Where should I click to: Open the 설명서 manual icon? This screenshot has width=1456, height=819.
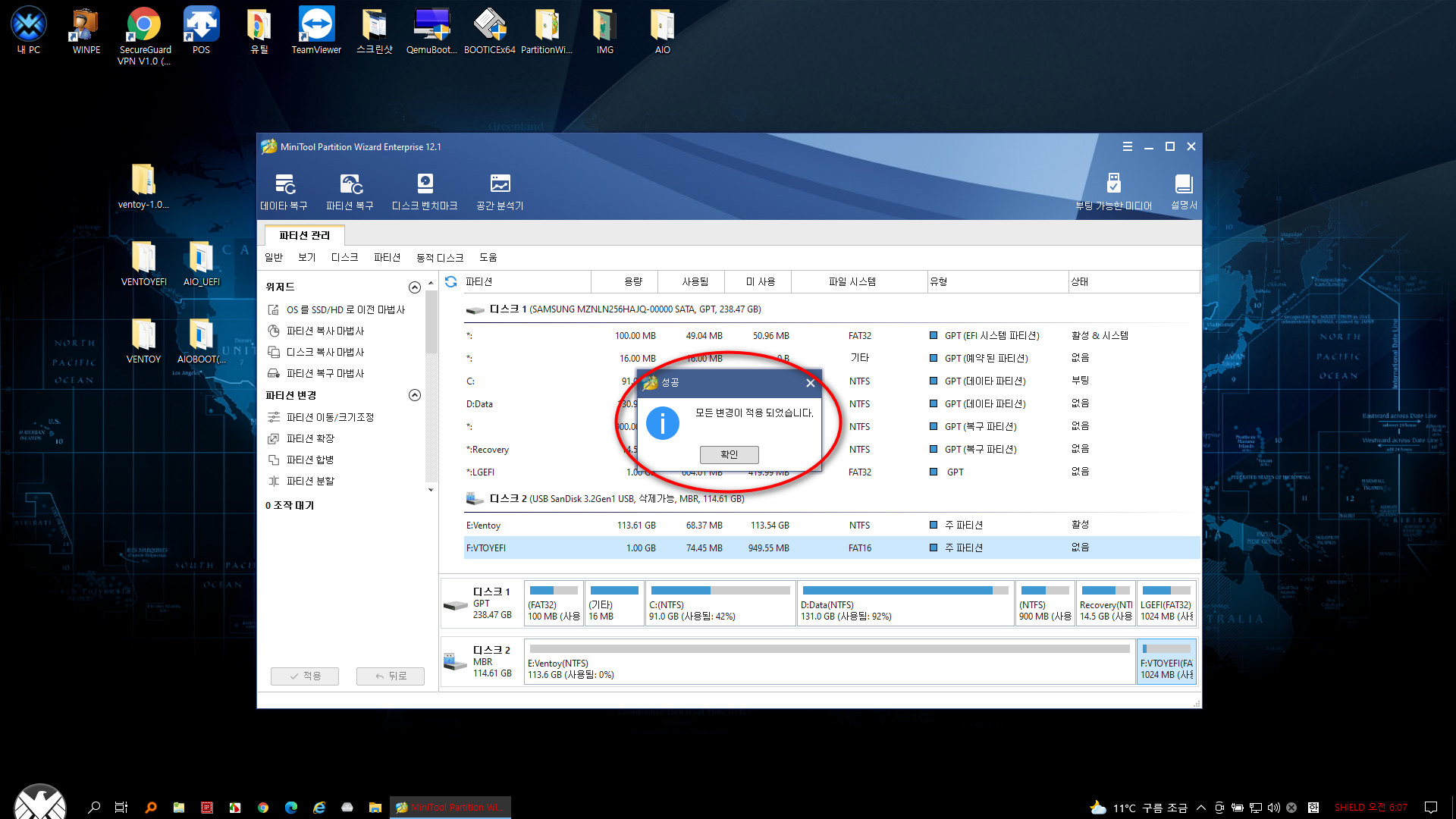point(1184,192)
